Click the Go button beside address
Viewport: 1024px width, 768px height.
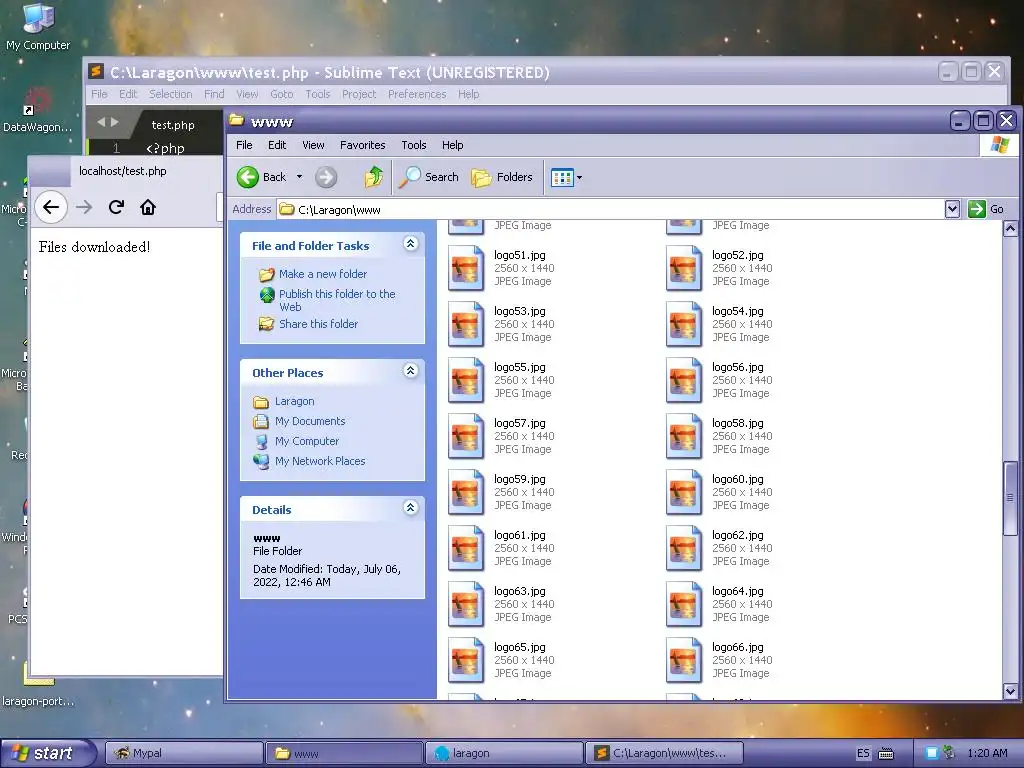pos(985,209)
